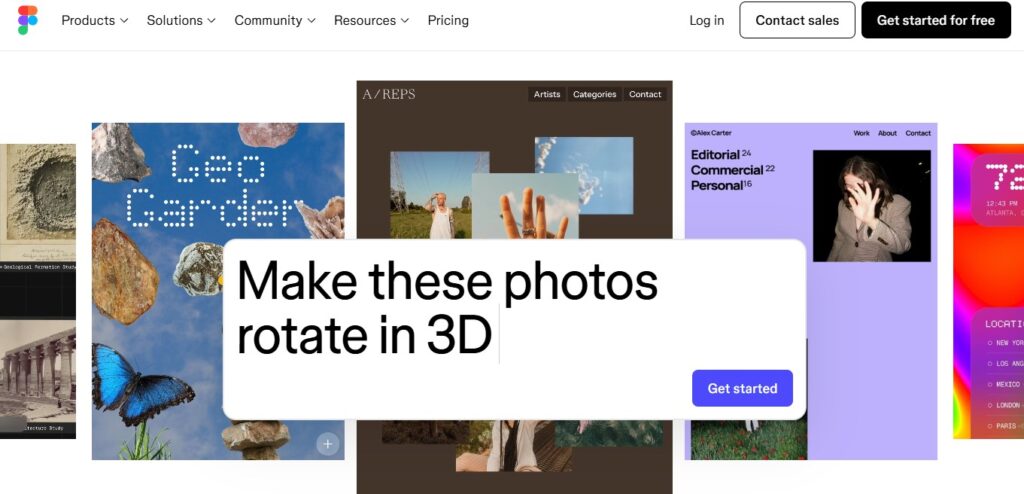Open the Commercial category link
The image size is (1024, 494).
click(727, 170)
